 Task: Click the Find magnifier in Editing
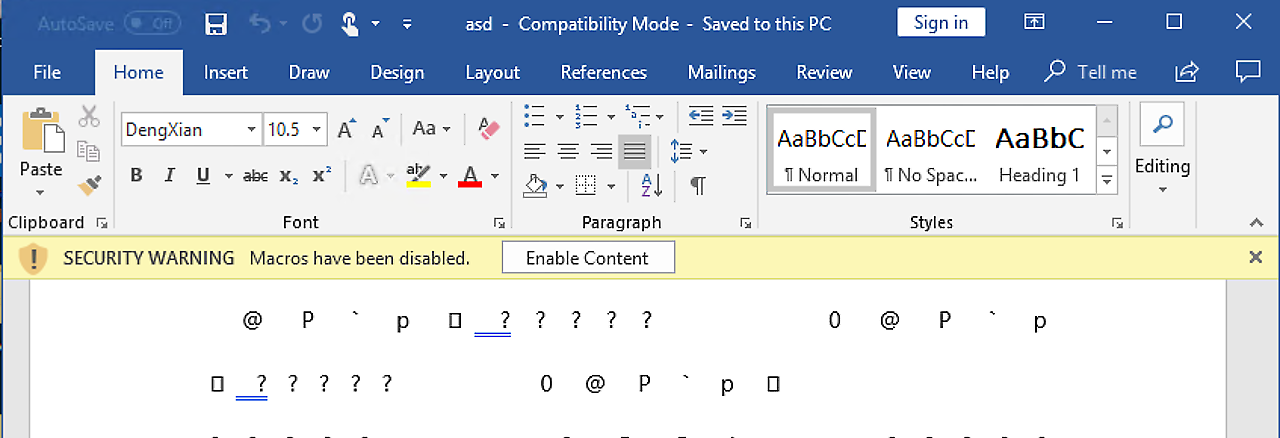pos(1162,124)
